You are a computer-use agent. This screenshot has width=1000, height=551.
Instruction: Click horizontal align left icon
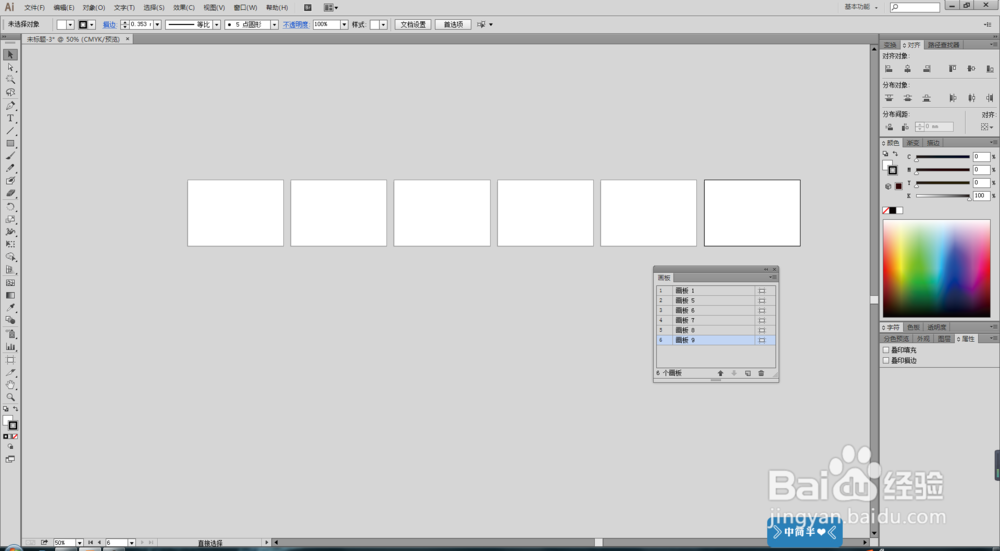(888, 68)
